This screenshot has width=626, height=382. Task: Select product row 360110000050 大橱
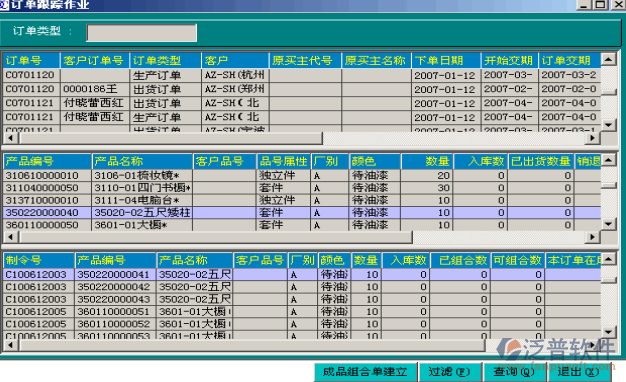point(302,225)
